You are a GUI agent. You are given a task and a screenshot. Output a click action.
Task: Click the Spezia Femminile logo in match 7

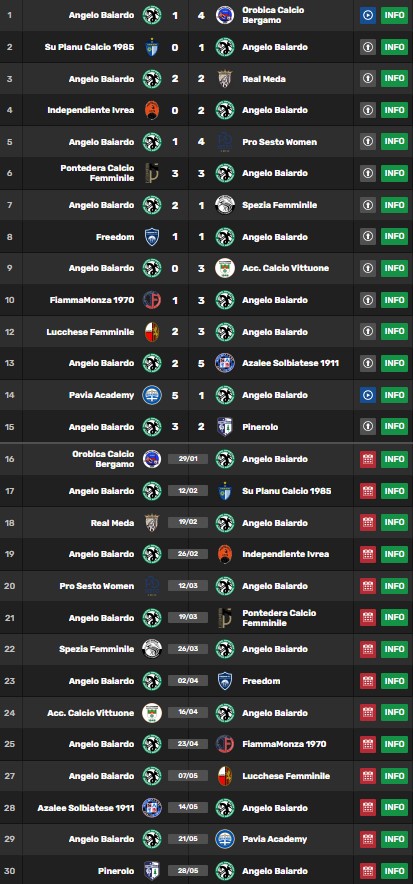[x=225, y=205]
